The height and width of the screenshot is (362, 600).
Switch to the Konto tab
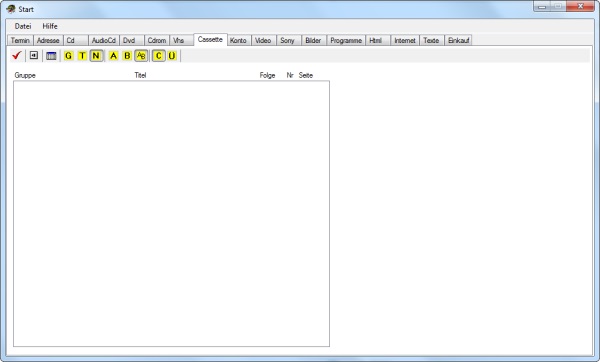point(239,40)
